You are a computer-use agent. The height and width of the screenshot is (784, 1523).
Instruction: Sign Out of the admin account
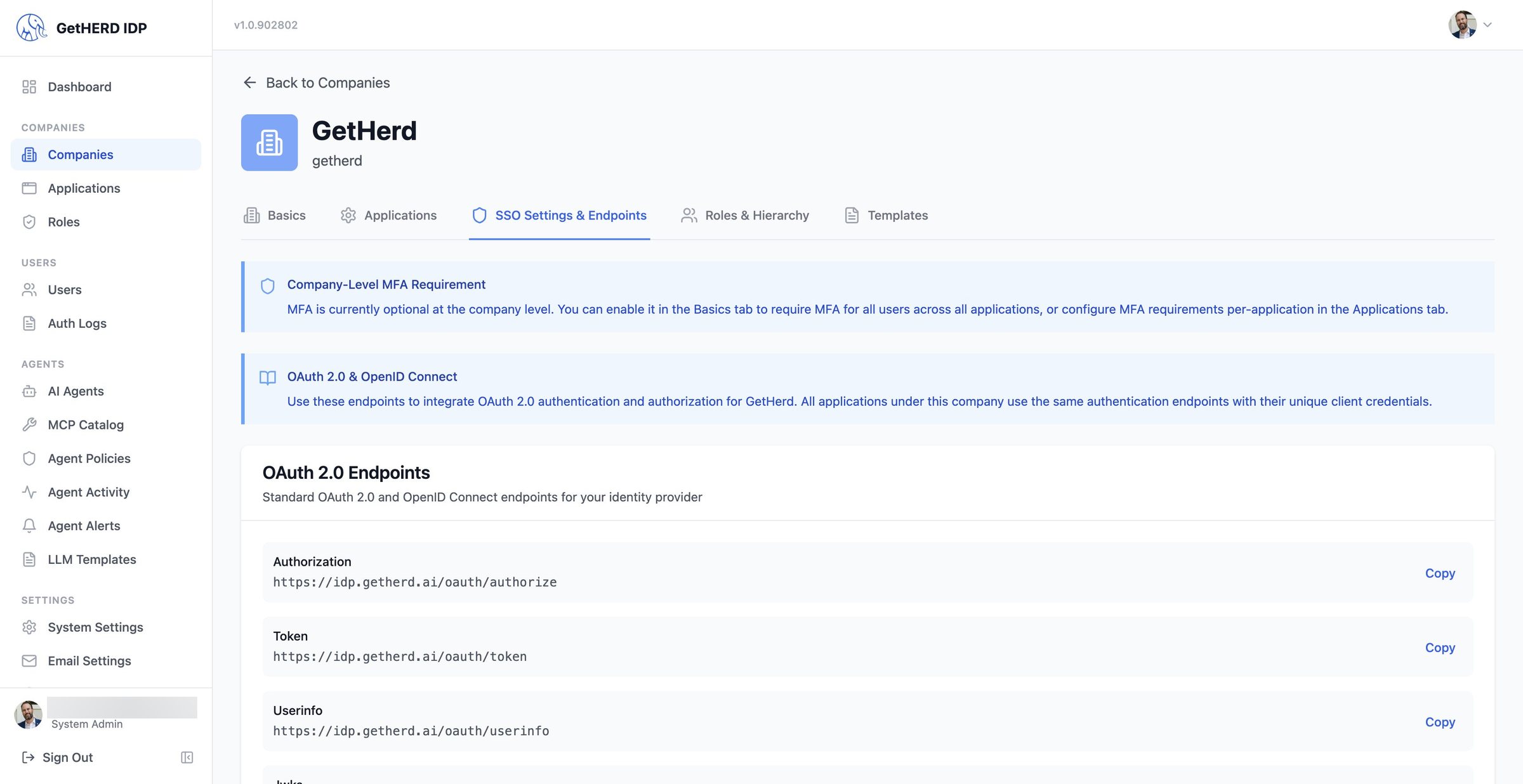(57, 757)
